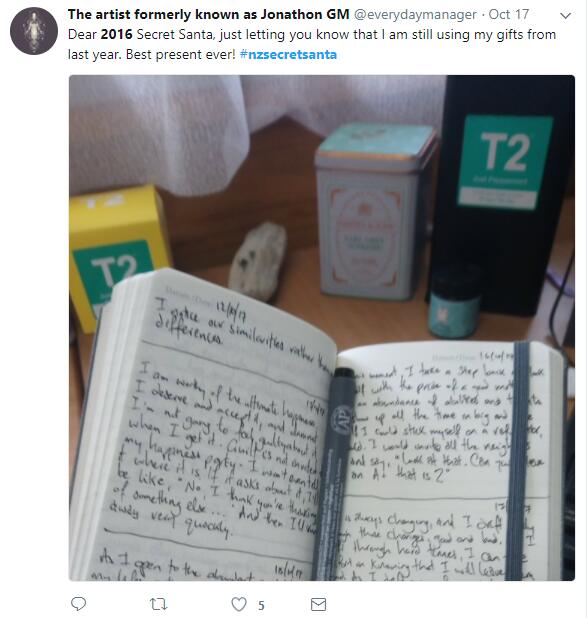Open the tweet options chevron dropdown
Screen dimensions: 587x618
point(565,16)
